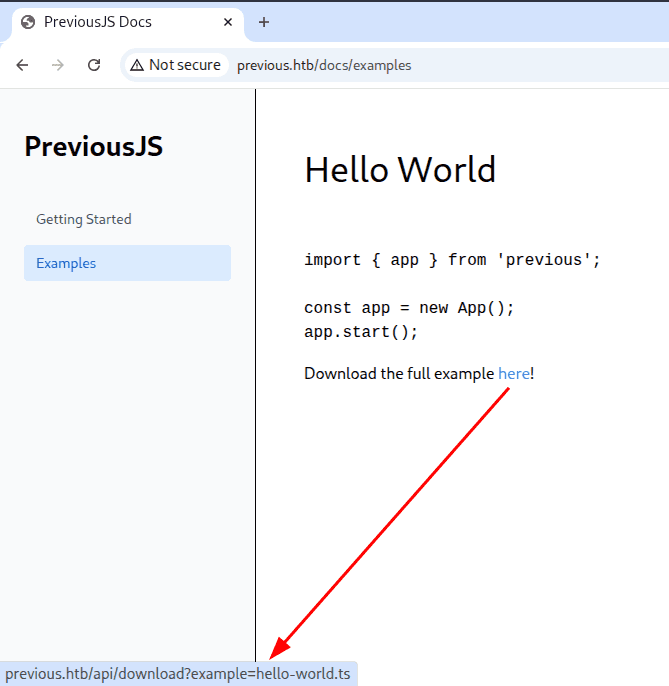
Task: Click the forward navigation arrow
Action: coord(58,65)
